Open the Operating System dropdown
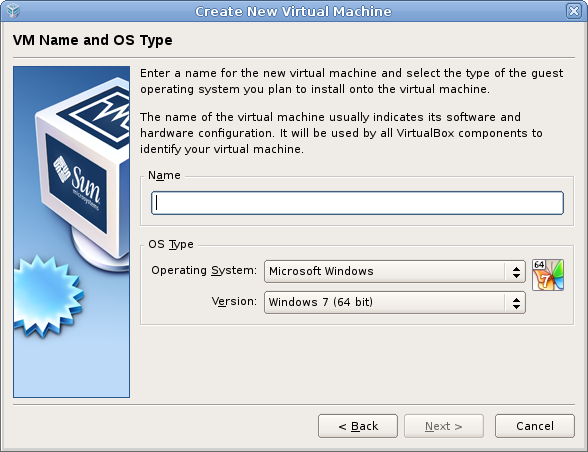The height and width of the screenshot is (452, 588). (394, 271)
